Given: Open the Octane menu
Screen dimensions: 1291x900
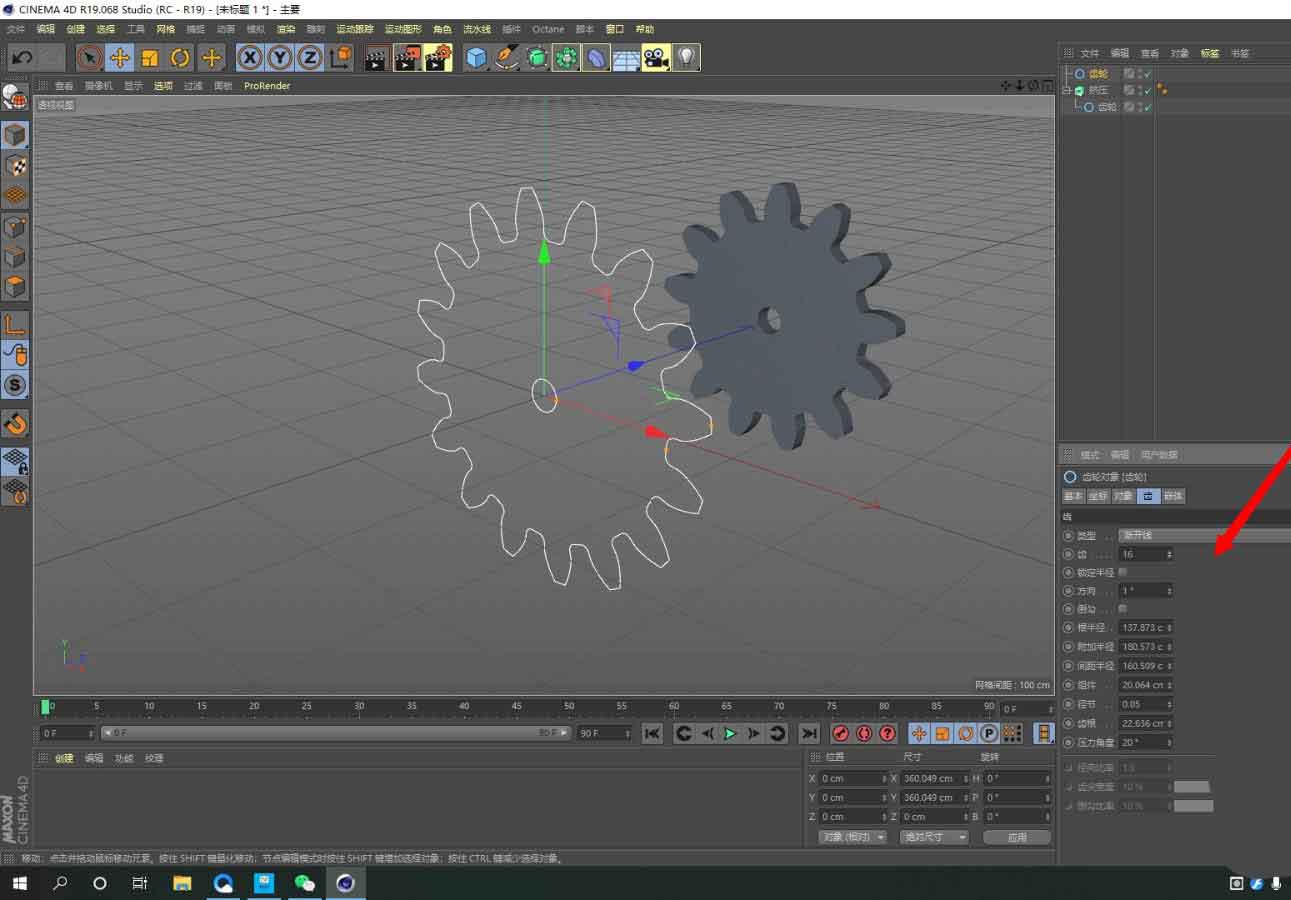Looking at the screenshot, I should coord(548,29).
